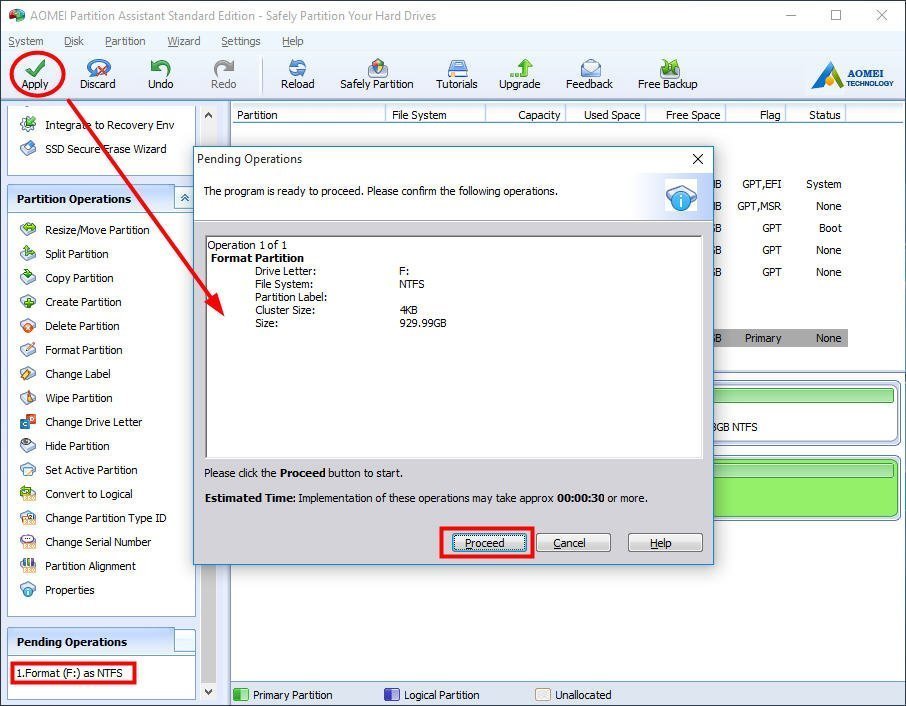This screenshot has width=906, height=706.
Task: Open Integrate to Recovery Env wizard
Action: pyautogui.click(x=97, y=125)
